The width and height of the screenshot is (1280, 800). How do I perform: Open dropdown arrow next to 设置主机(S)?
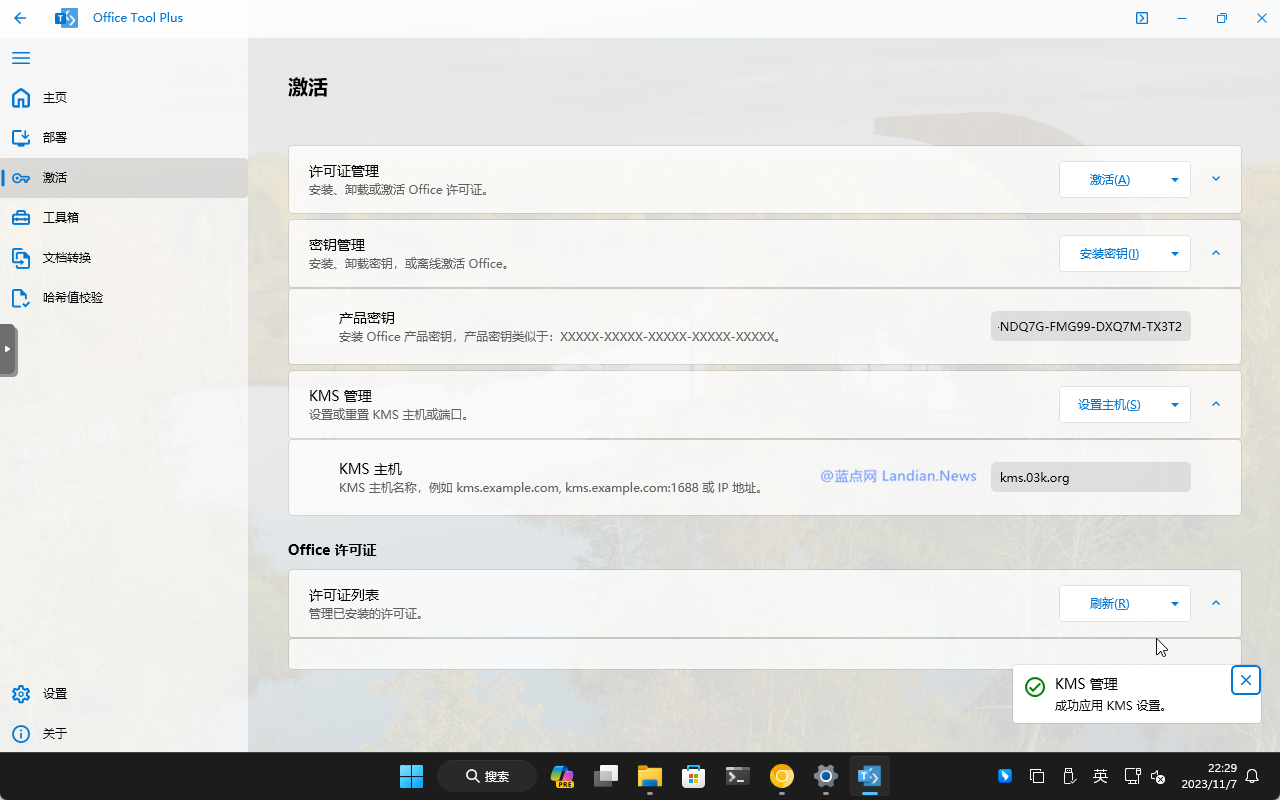[1174, 405]
